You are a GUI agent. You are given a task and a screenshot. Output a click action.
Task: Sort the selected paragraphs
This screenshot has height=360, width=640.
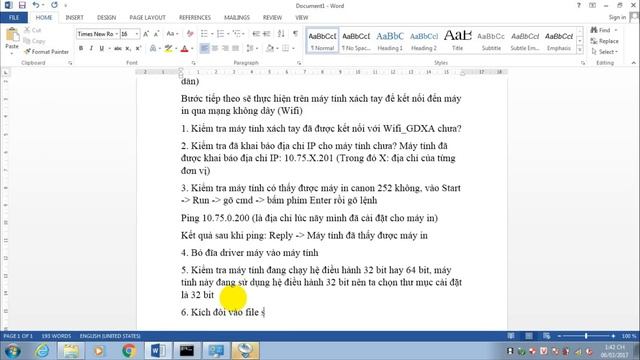pos(281,34)
